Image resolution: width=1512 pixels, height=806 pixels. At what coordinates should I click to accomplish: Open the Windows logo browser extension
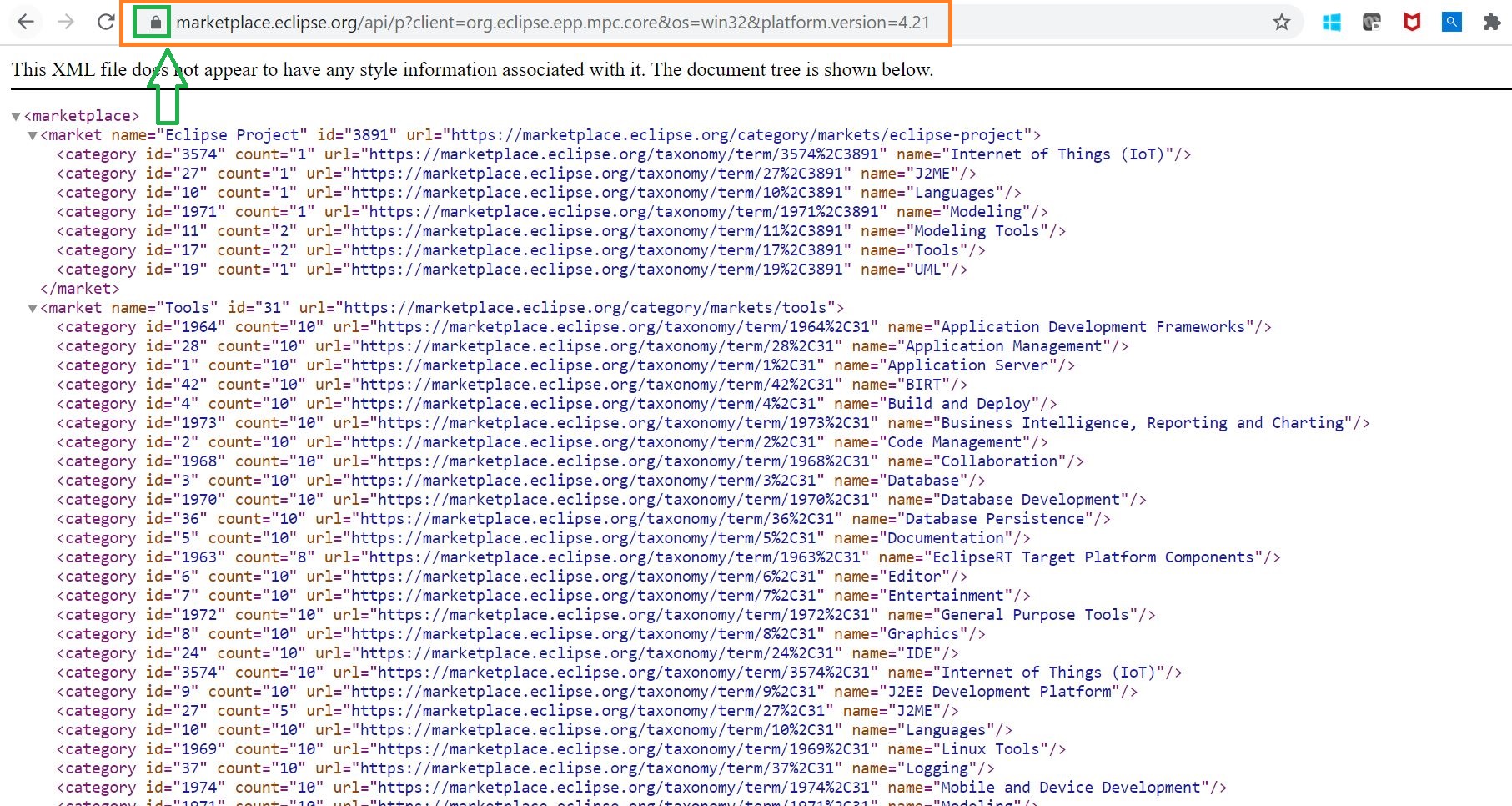[1331, 23]
